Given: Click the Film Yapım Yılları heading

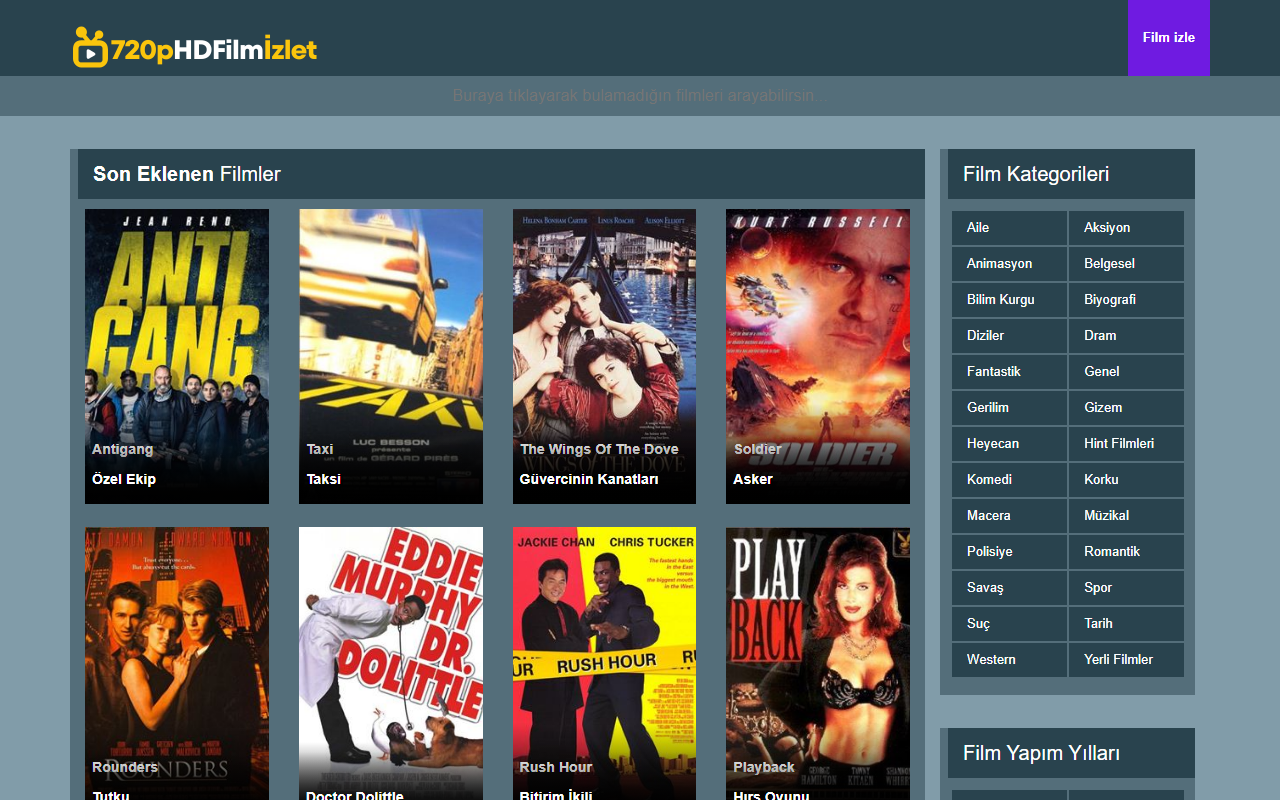Looking at the screenshot, I should point(1041,753).
